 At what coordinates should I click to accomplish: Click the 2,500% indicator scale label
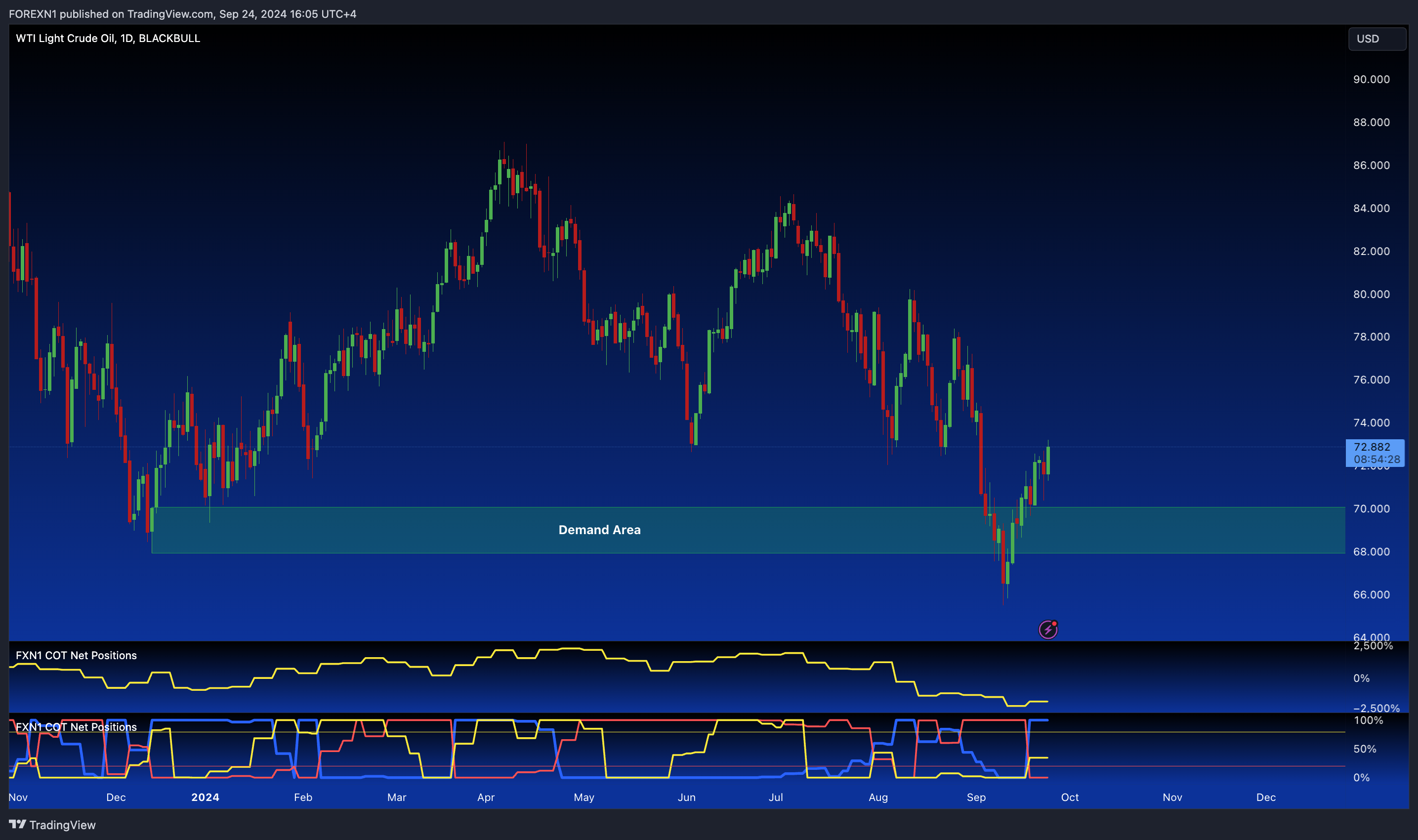[1373, 646]
